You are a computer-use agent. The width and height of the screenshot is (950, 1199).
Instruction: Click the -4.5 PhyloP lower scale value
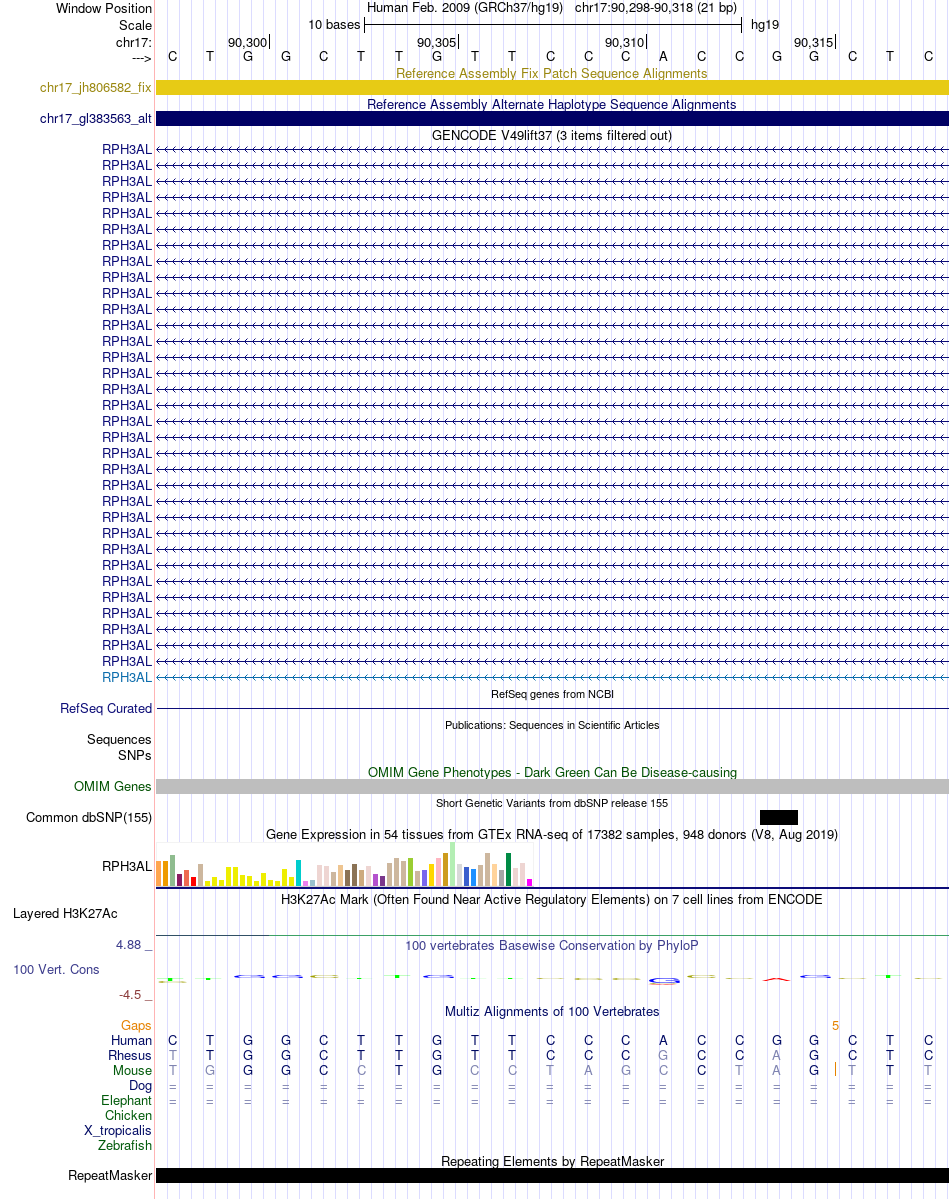pos(130,995)
